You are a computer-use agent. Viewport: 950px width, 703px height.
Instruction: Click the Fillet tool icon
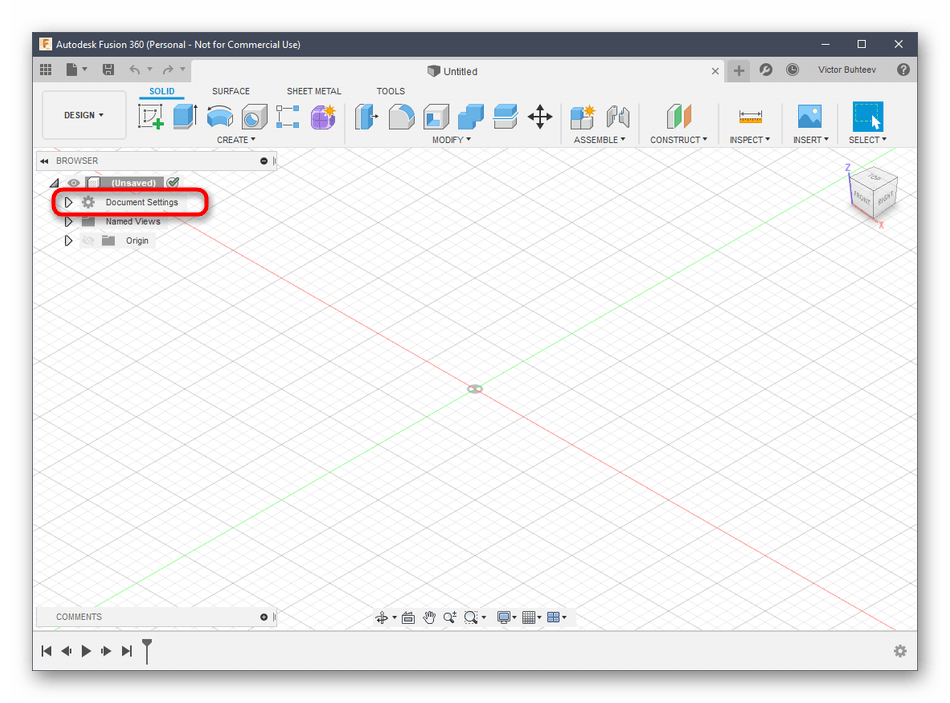pos(401,117)
